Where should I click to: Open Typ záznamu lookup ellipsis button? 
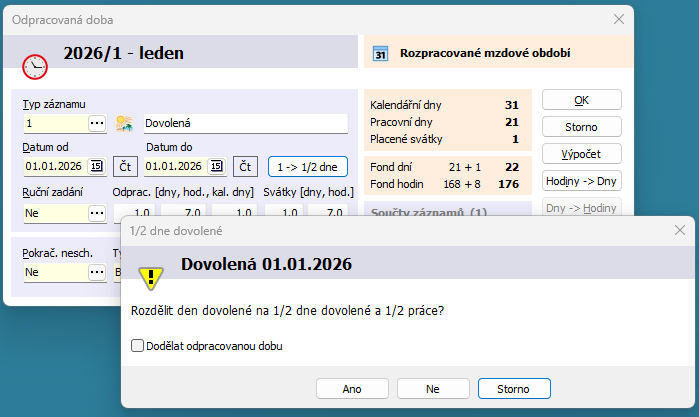(x=97, y=123)
